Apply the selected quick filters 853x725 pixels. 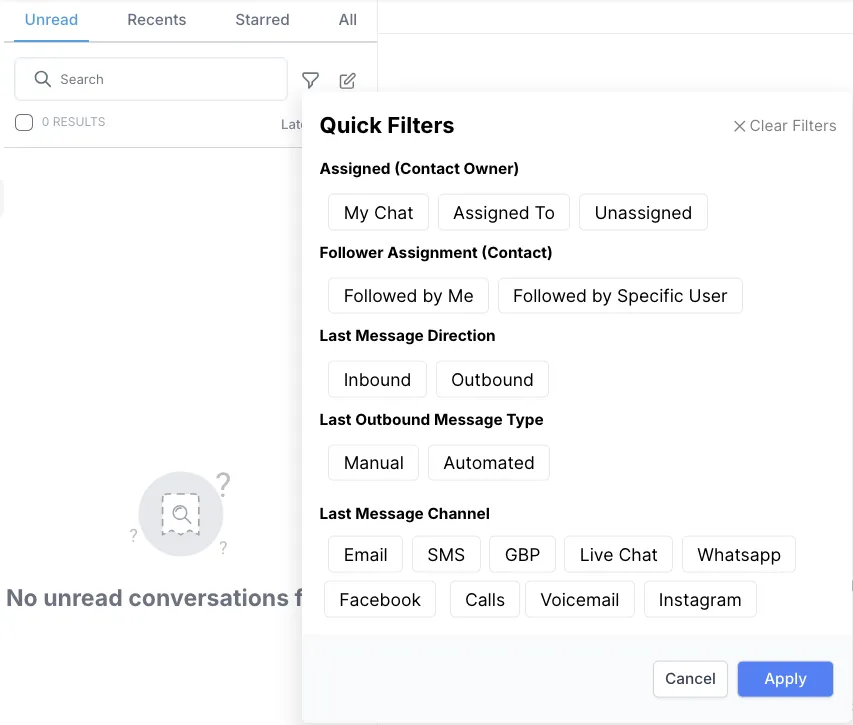pos(785,678)
